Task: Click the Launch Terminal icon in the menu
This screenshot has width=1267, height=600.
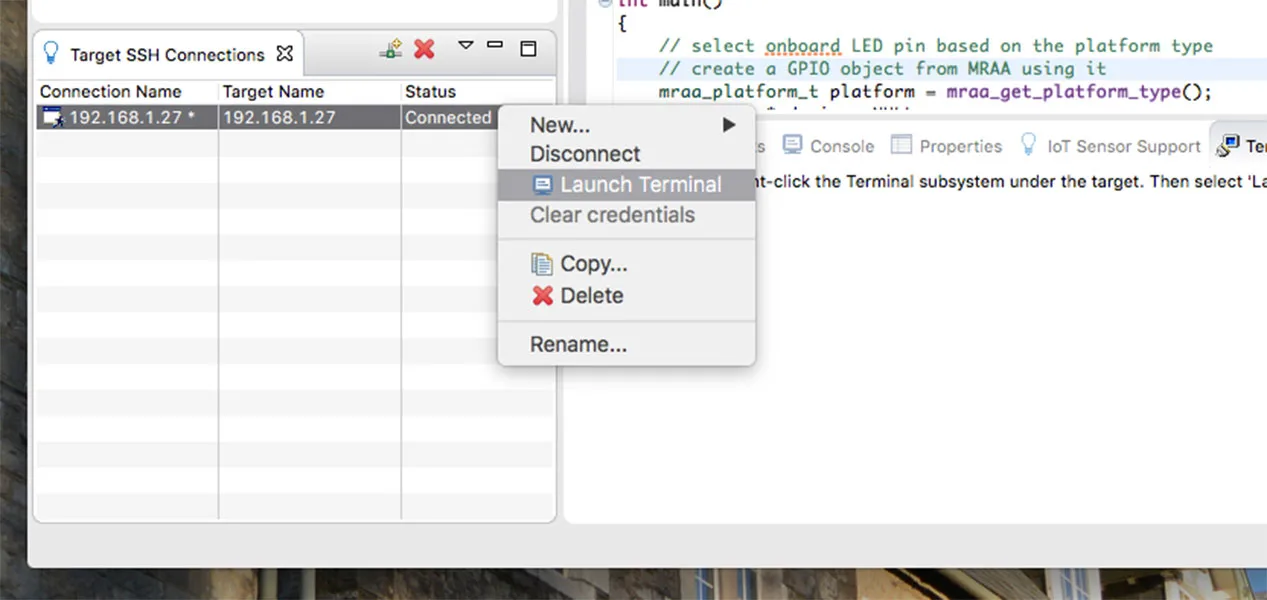Action: (541, 184)
